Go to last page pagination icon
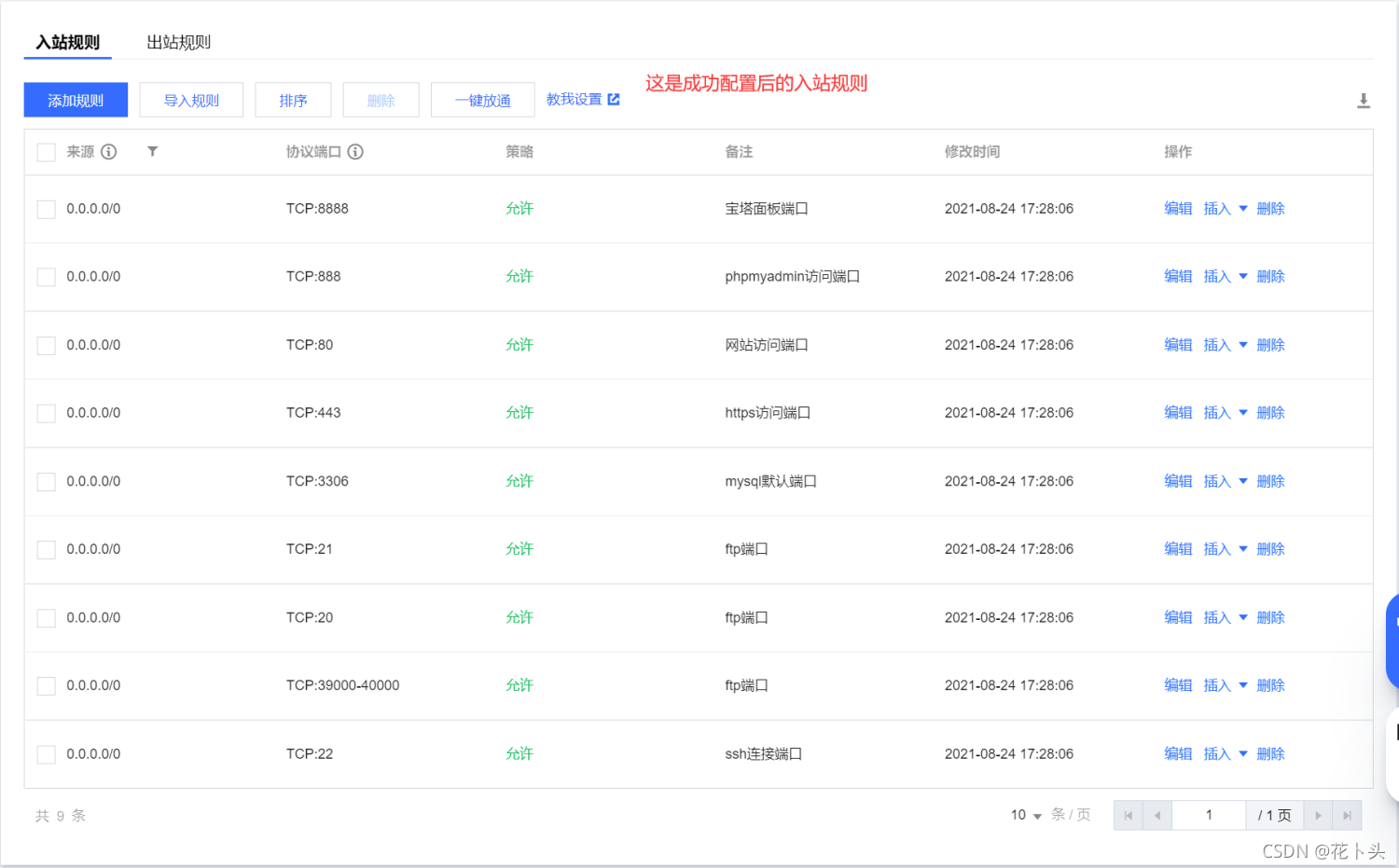1399x868 pixels. (x=1347, y=816)
